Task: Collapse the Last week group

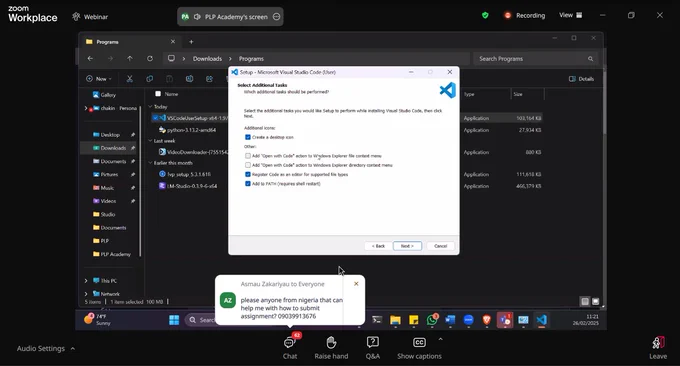Action: click(150, 141)
